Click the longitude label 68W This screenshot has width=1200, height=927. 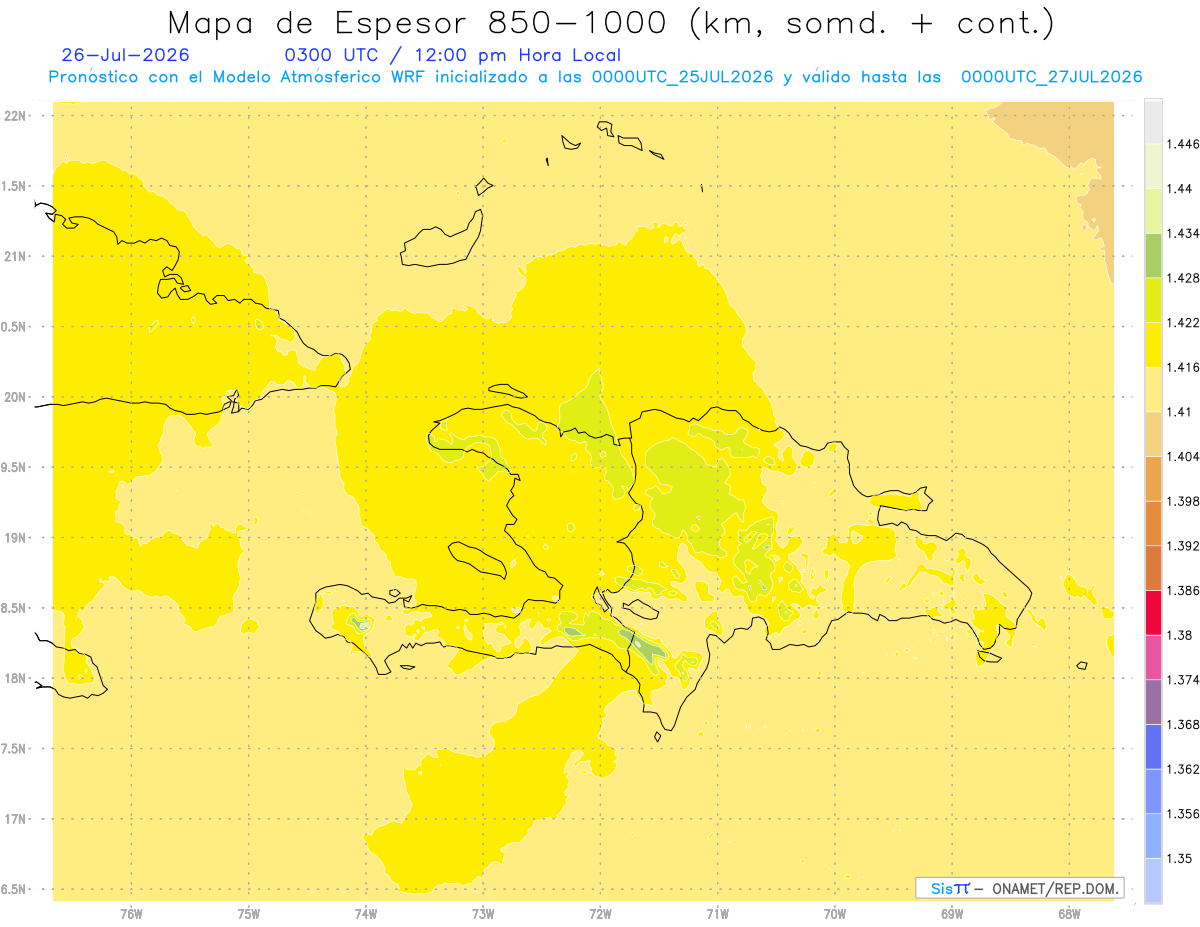tap(1069, 914)
